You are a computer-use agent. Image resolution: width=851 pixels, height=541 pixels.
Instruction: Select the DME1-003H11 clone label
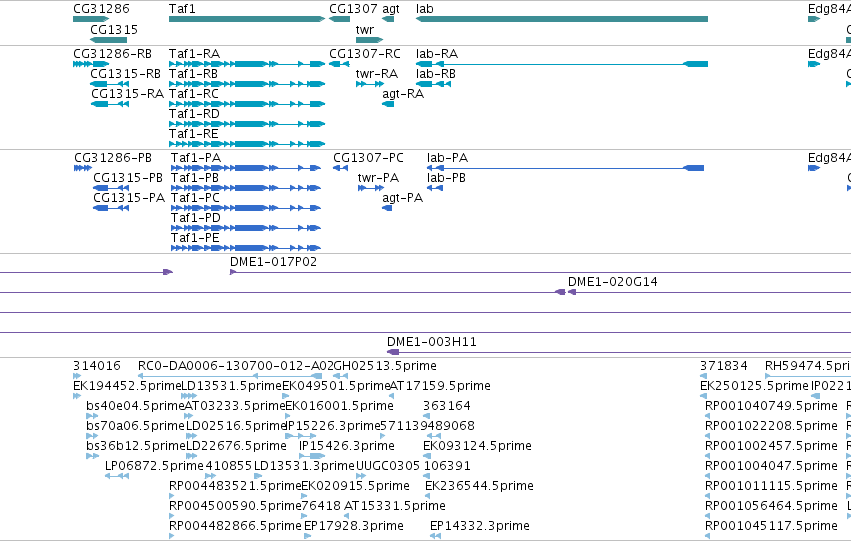pos(432,342)
